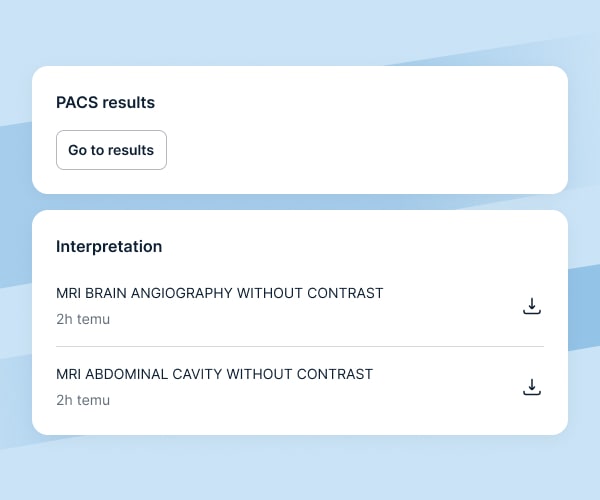The height and width of the screenshot is (500, 600).
Task: Download the MRI Abdominal Cavity interpretation
Action: tap(532, 387)
